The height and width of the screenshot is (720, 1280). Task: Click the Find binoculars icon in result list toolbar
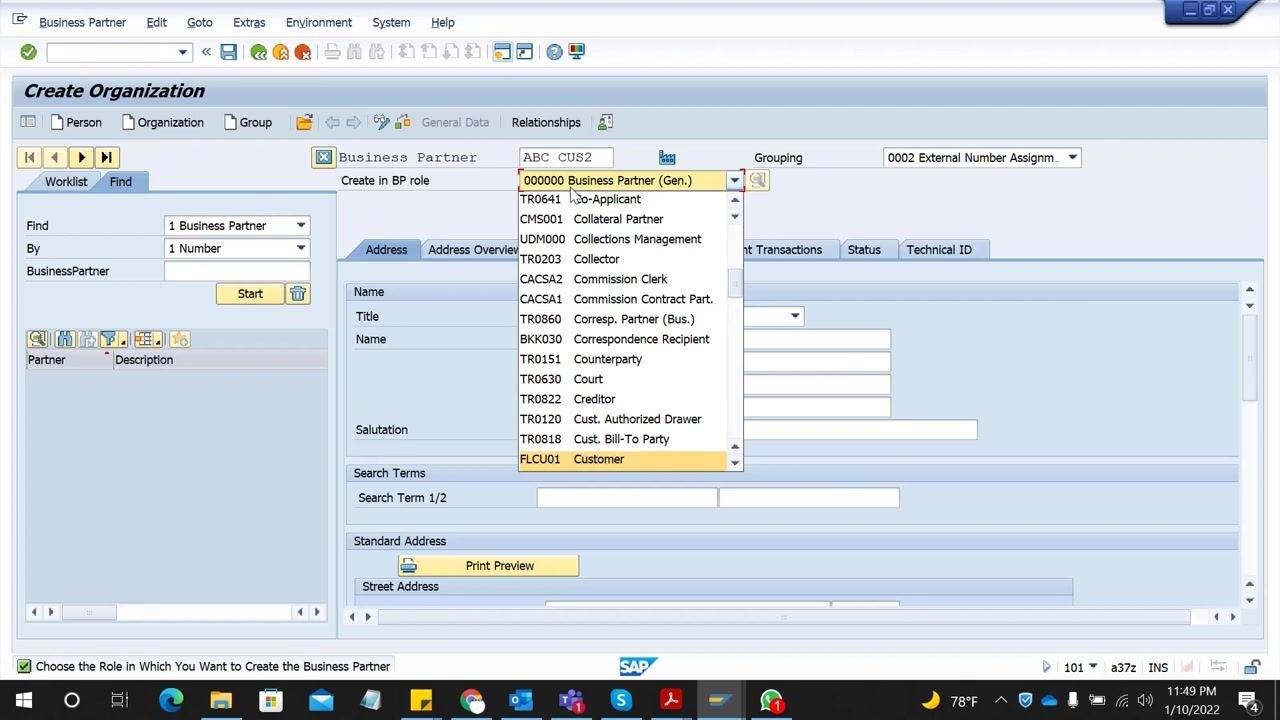[x=65, y=339]
